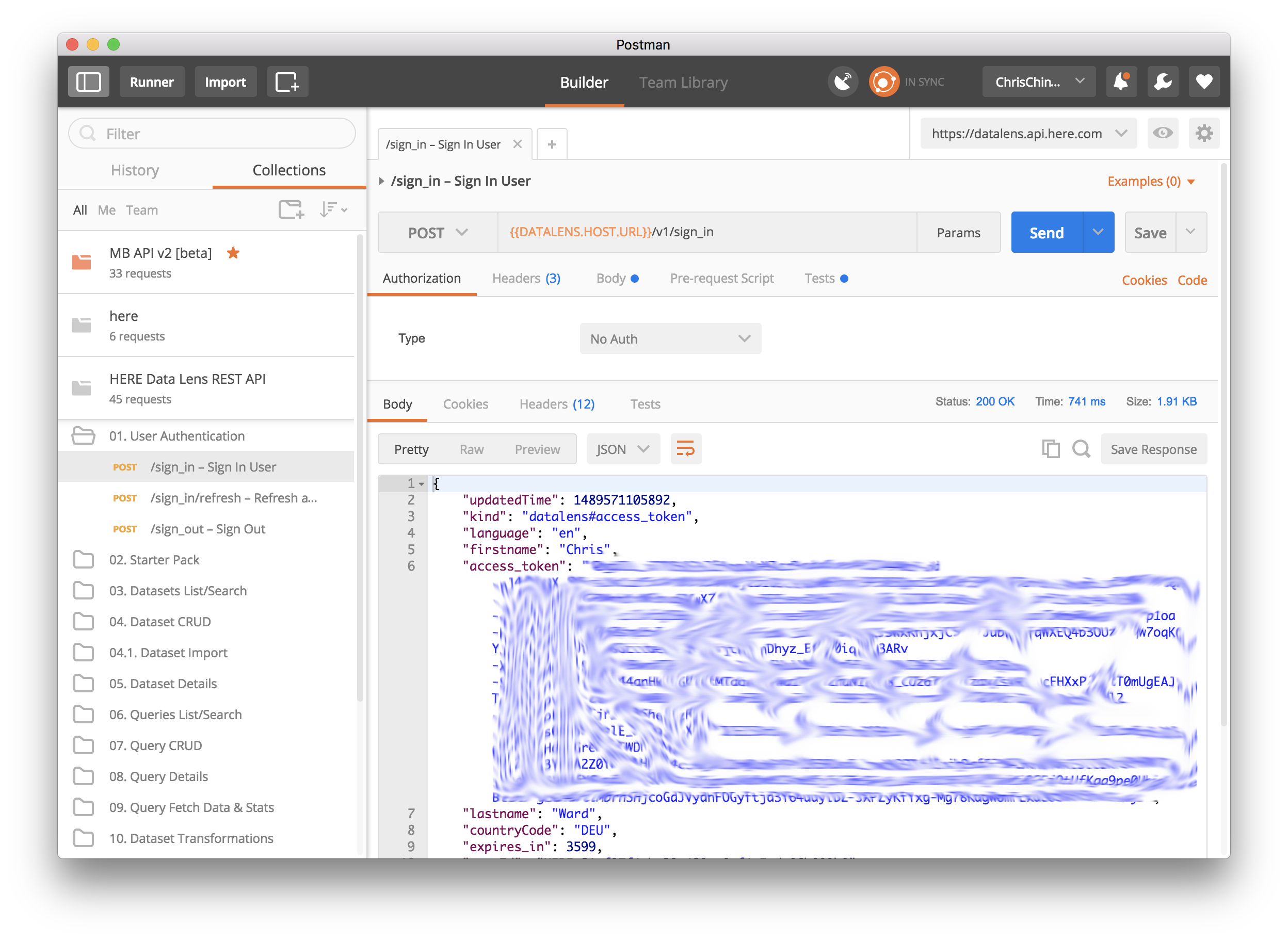Switch to the History tab
This screenshot has width=1288, height=941.
[x=135, y=170]
